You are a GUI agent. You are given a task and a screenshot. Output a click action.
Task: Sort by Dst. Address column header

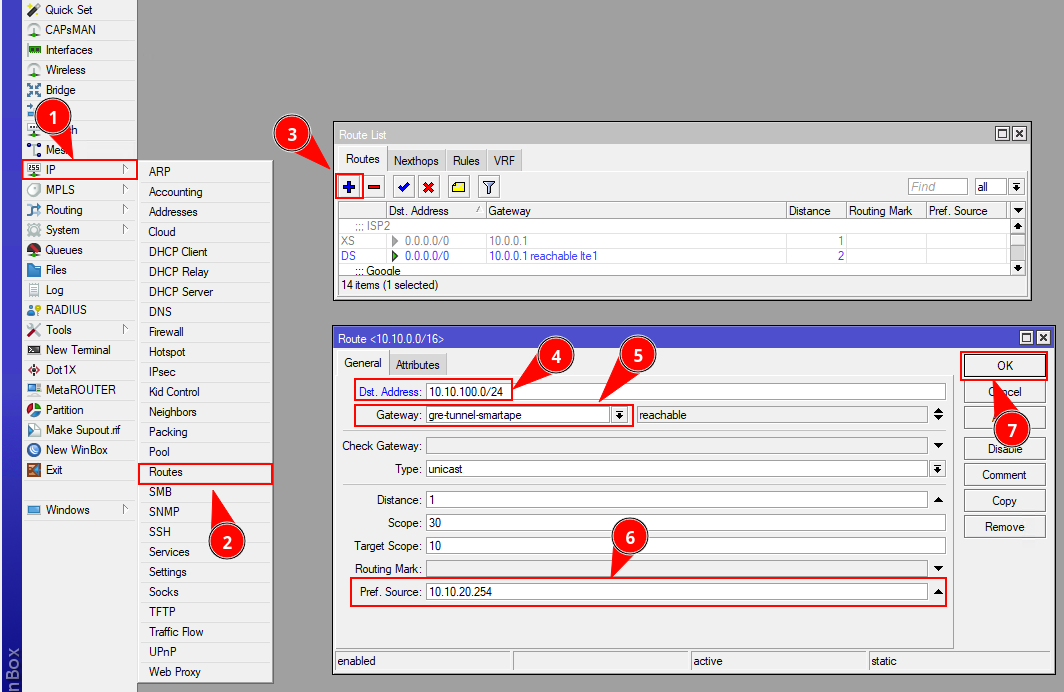click(435, 211)
